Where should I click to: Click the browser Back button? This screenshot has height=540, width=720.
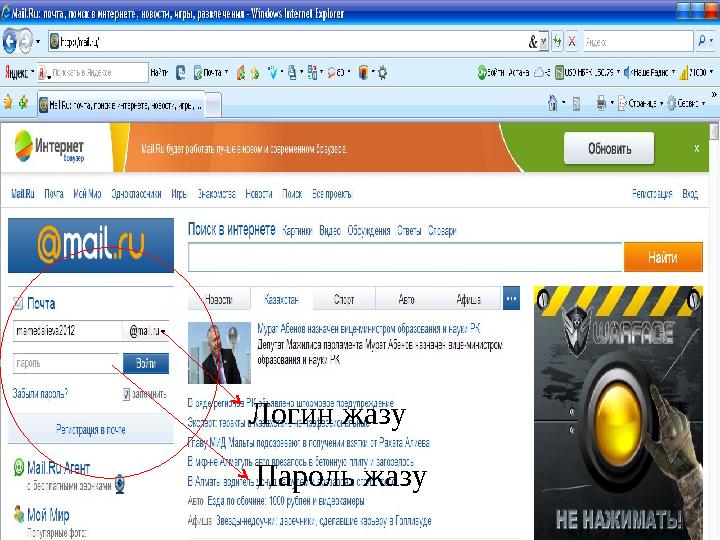pos(9,42)
